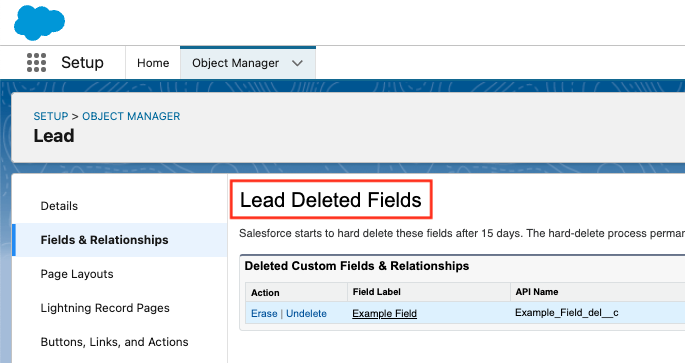This screenshot has height=363, width=685.
Task: Click the Lead Deleted Fields heading
Action: 331,200
